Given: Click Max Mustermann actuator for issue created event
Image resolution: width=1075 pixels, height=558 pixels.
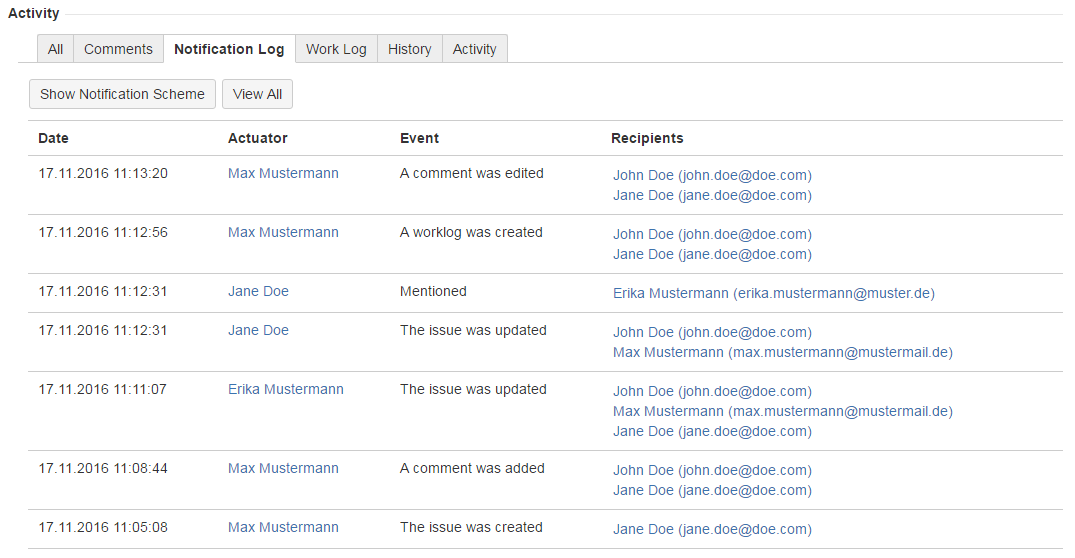Looking at the screenshot, I should [283, 527].
